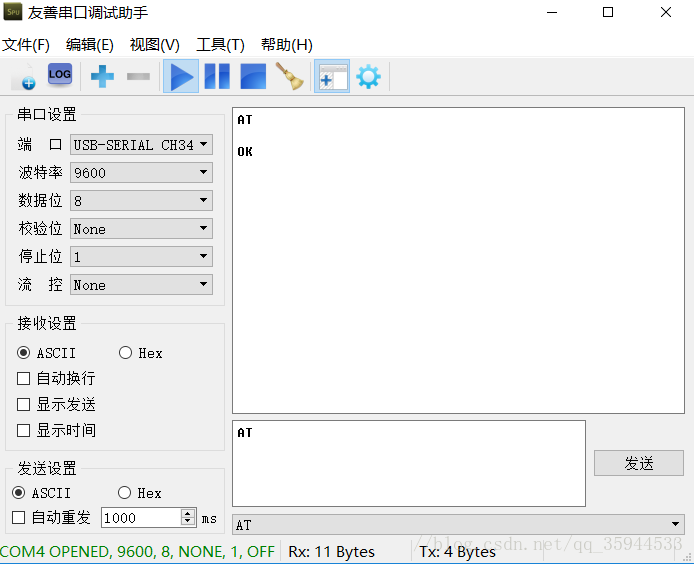Open the 流控 None dropdown
Viewport: 694px width, 564px height.
tap(141, 285)
